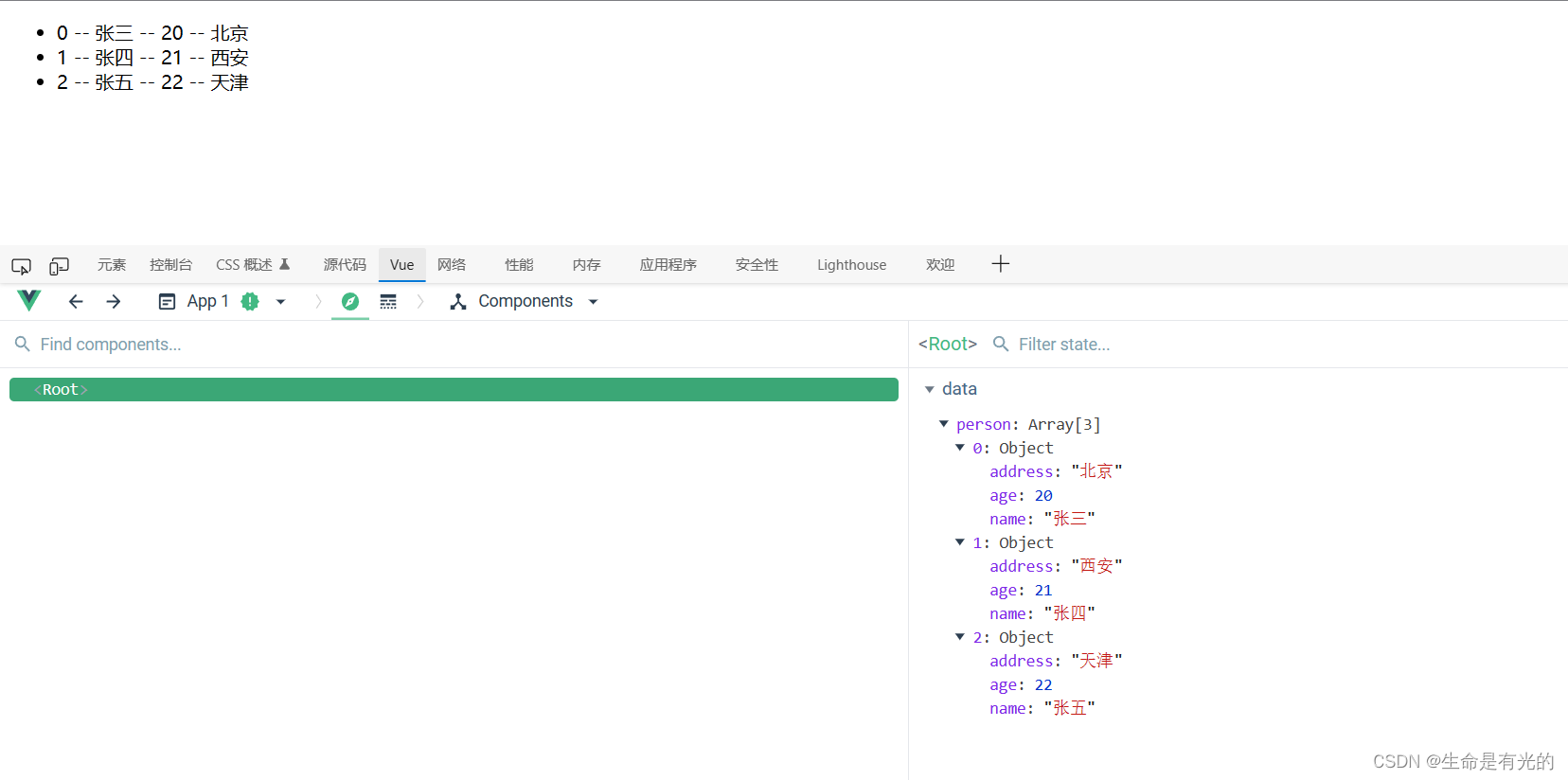Click the Components tree icon

point(458,301)
